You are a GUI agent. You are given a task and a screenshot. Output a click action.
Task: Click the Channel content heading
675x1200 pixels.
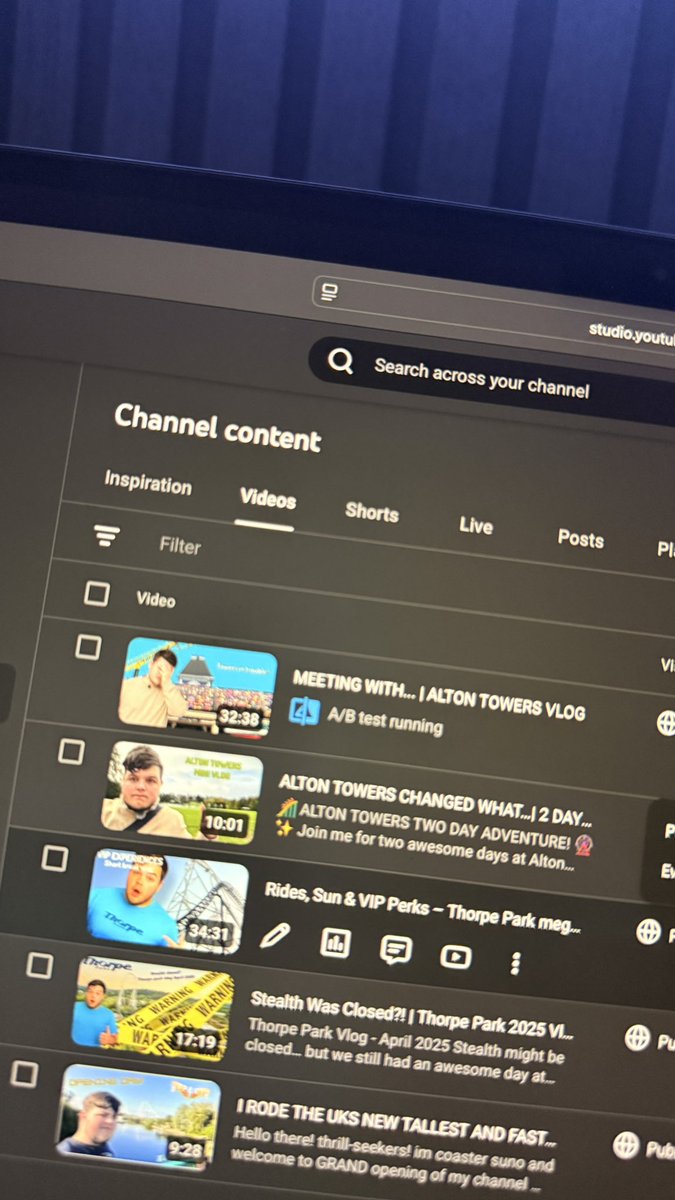[218, 428]
